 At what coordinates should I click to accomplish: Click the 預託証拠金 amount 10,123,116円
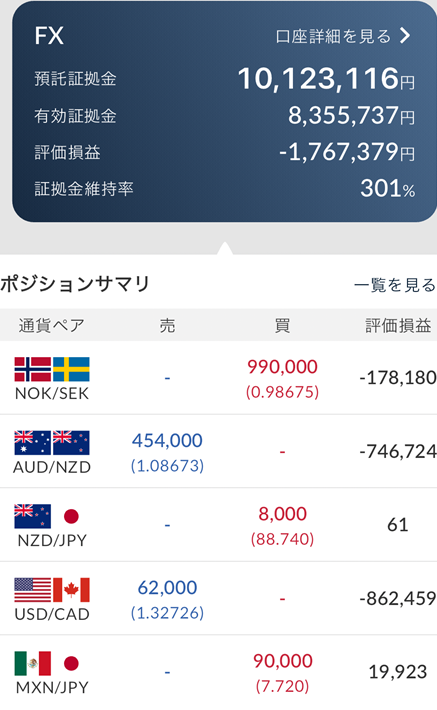click(x=326, y=79)
